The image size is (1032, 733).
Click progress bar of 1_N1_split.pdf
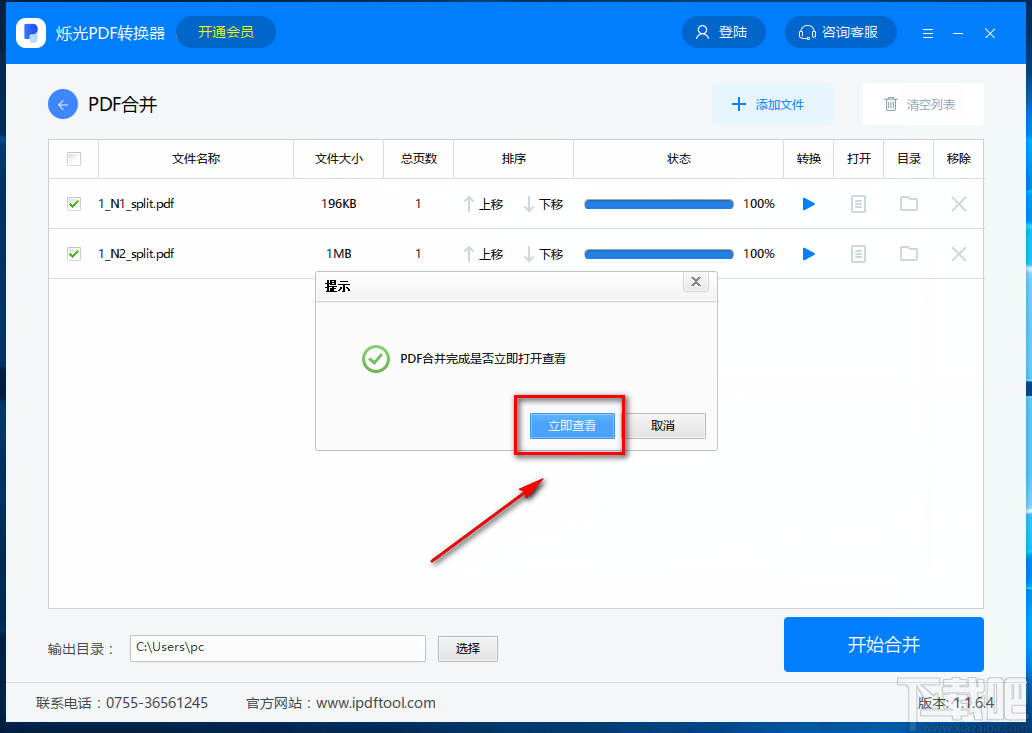tap(659, 204)
